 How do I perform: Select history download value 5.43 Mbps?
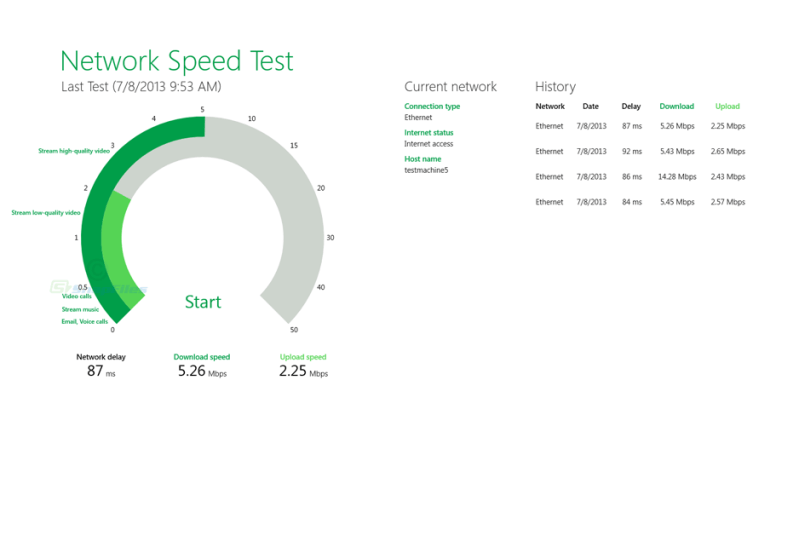coord(677,151)
